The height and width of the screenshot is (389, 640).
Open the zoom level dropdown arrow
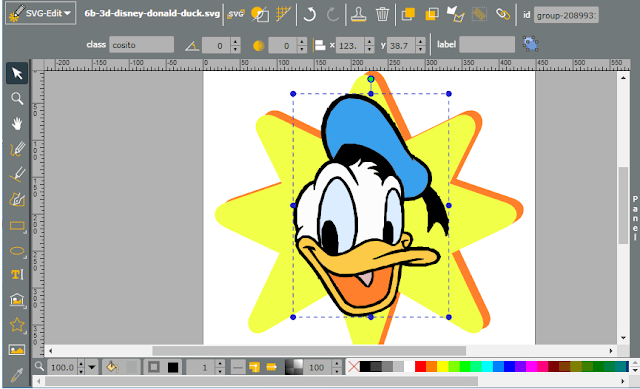[92, 367]
